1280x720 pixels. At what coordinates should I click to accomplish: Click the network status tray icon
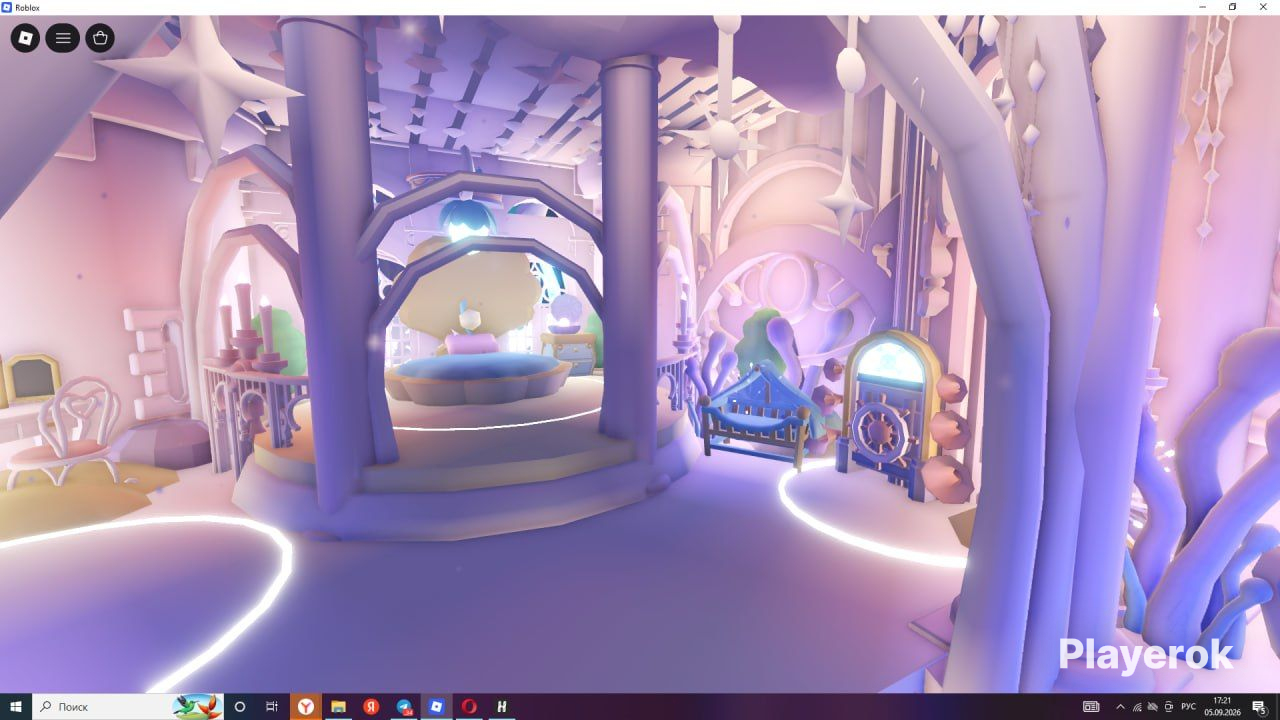pyautogui.click(x=1137, y=707)
